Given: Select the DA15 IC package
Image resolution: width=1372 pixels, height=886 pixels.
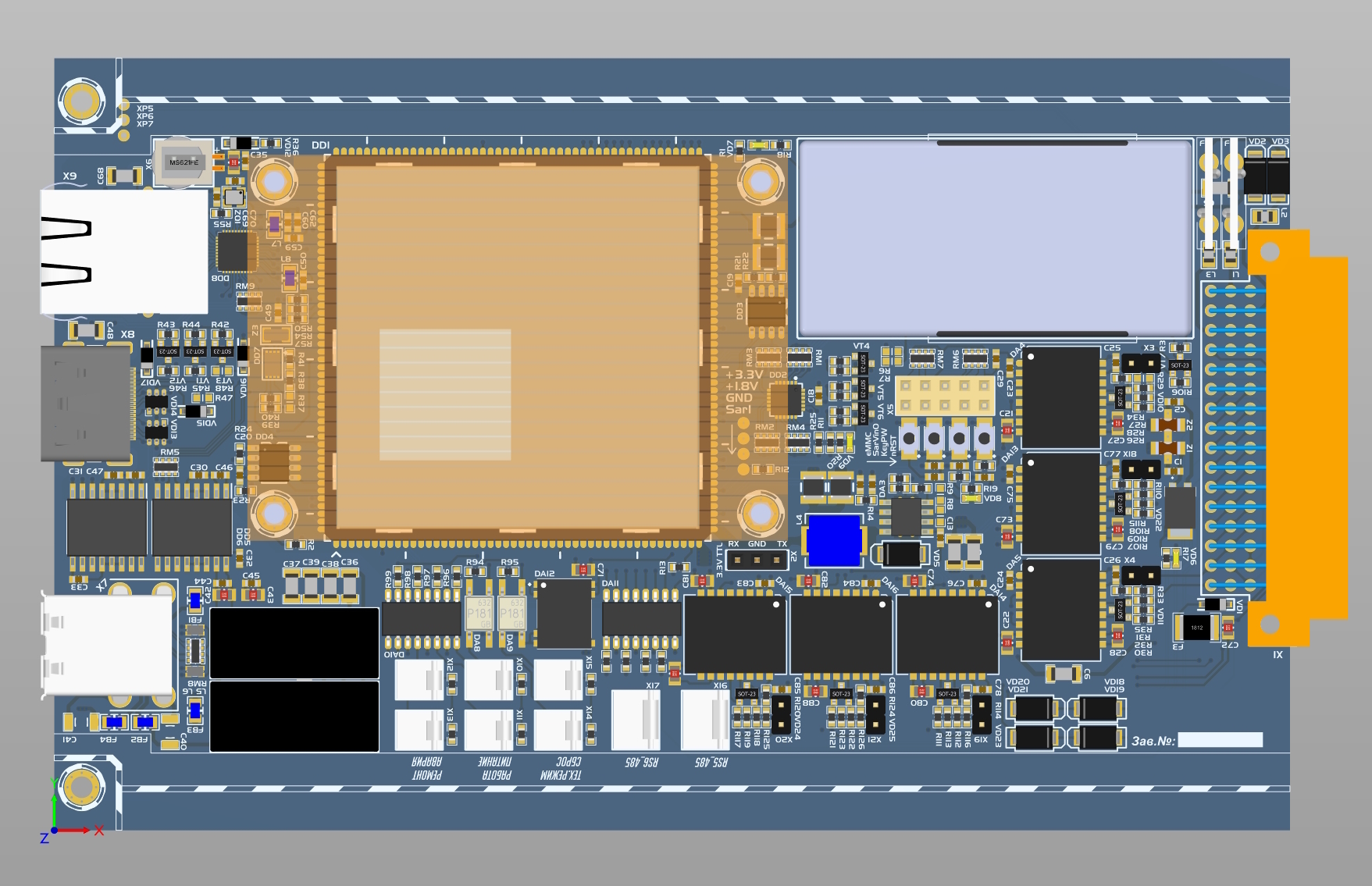Looking at the screenshot, I should click(x=735, y=634).
